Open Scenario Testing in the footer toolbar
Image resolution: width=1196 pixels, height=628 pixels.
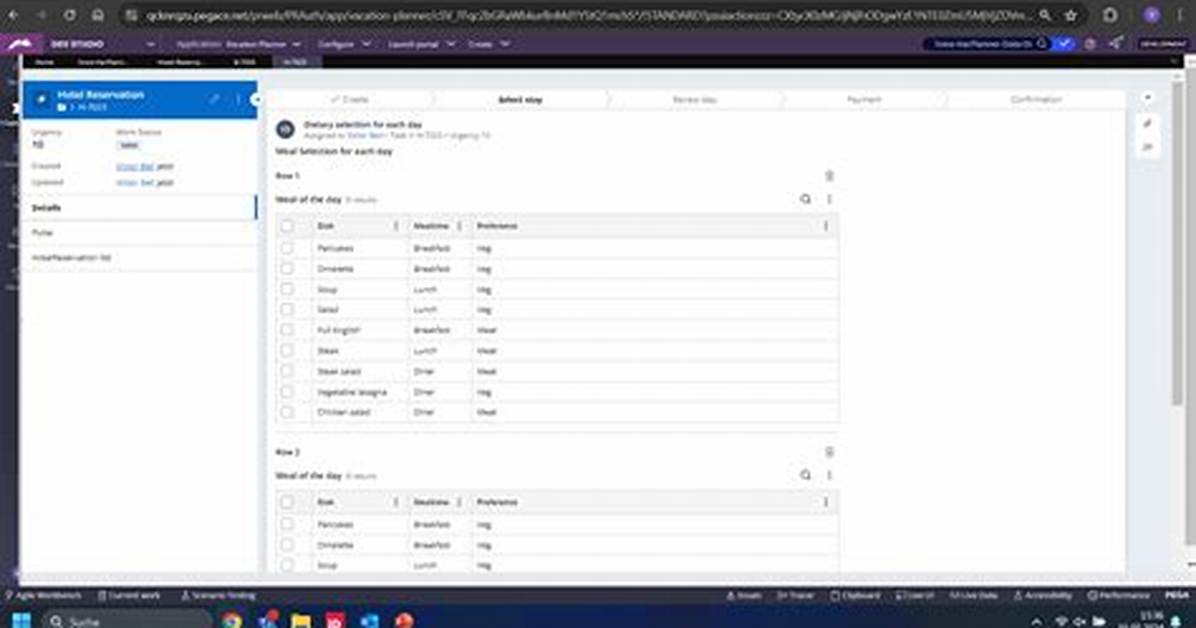(218, 595)
